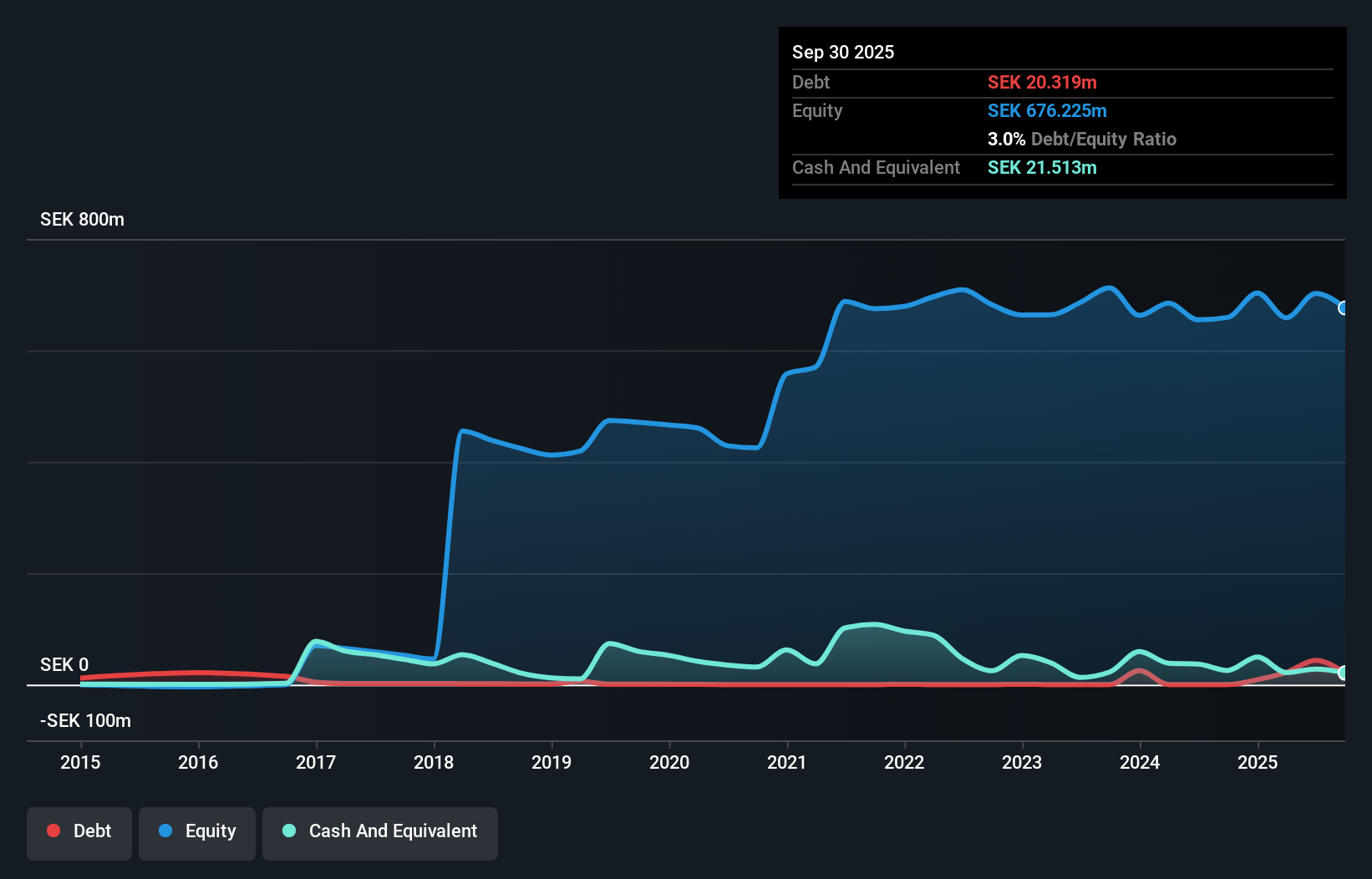This screenshot has height=879, width=1372.
Task: Toggle the Cash And Equivalent series visibility
Action: [x=379, y=832]
